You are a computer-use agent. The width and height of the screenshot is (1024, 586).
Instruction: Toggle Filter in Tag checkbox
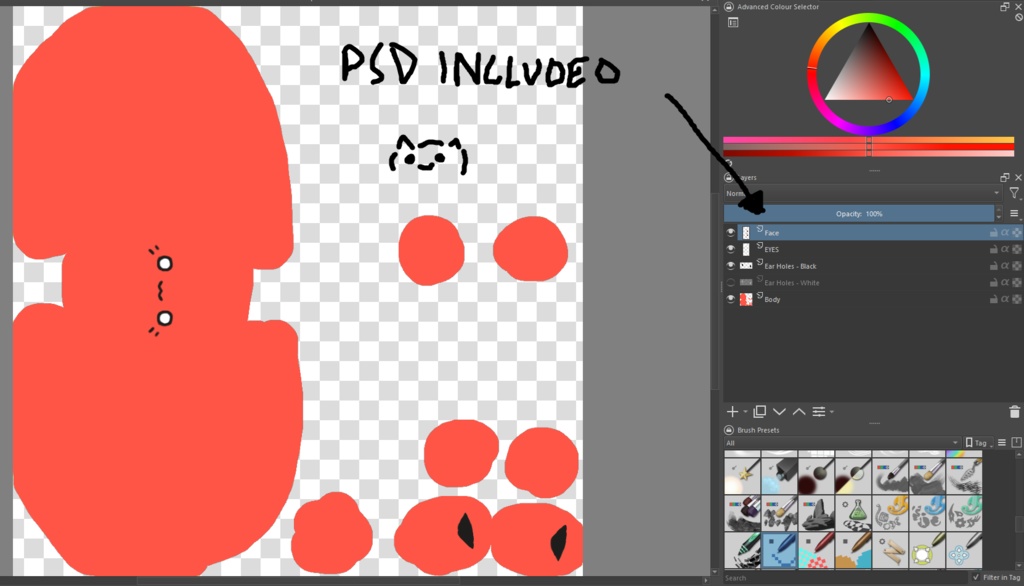coord(976,578)
